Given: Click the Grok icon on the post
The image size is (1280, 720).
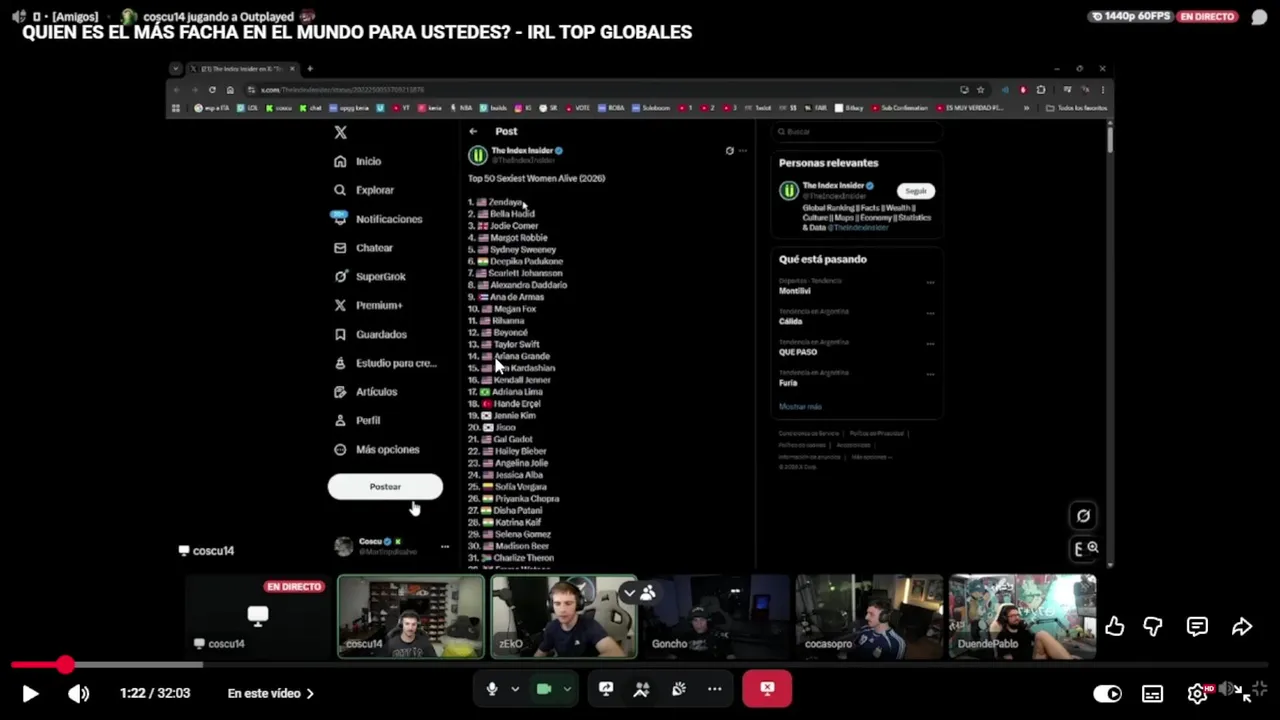Looking at the screenshot, I should pos(729,151).
